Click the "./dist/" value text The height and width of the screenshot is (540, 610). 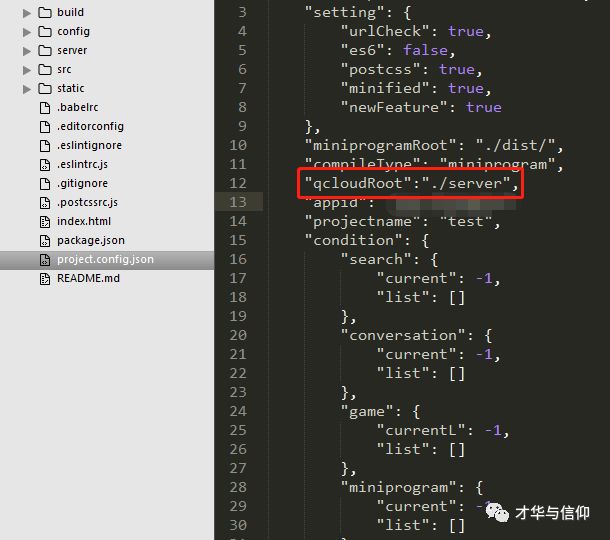tap(516, 145)
